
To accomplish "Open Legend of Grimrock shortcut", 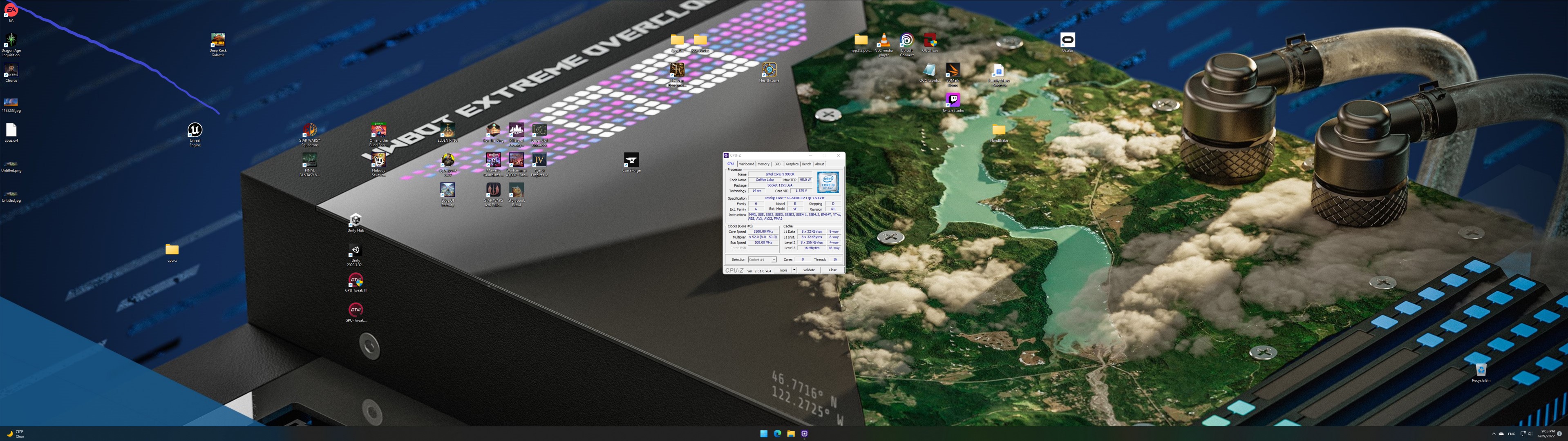I will click(x=539, y=135).
